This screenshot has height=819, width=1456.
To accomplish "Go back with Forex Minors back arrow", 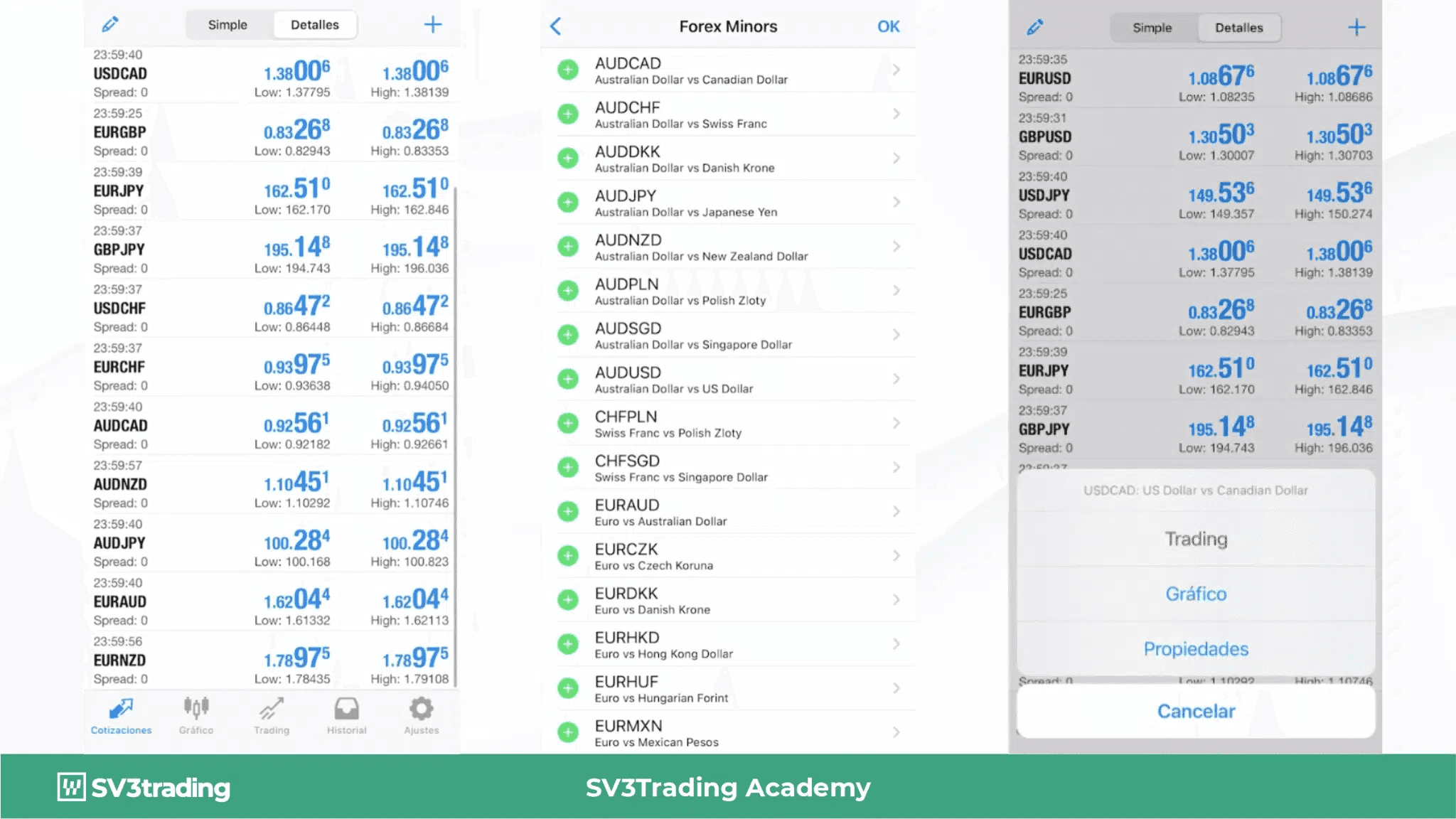I will click(556, 27).
